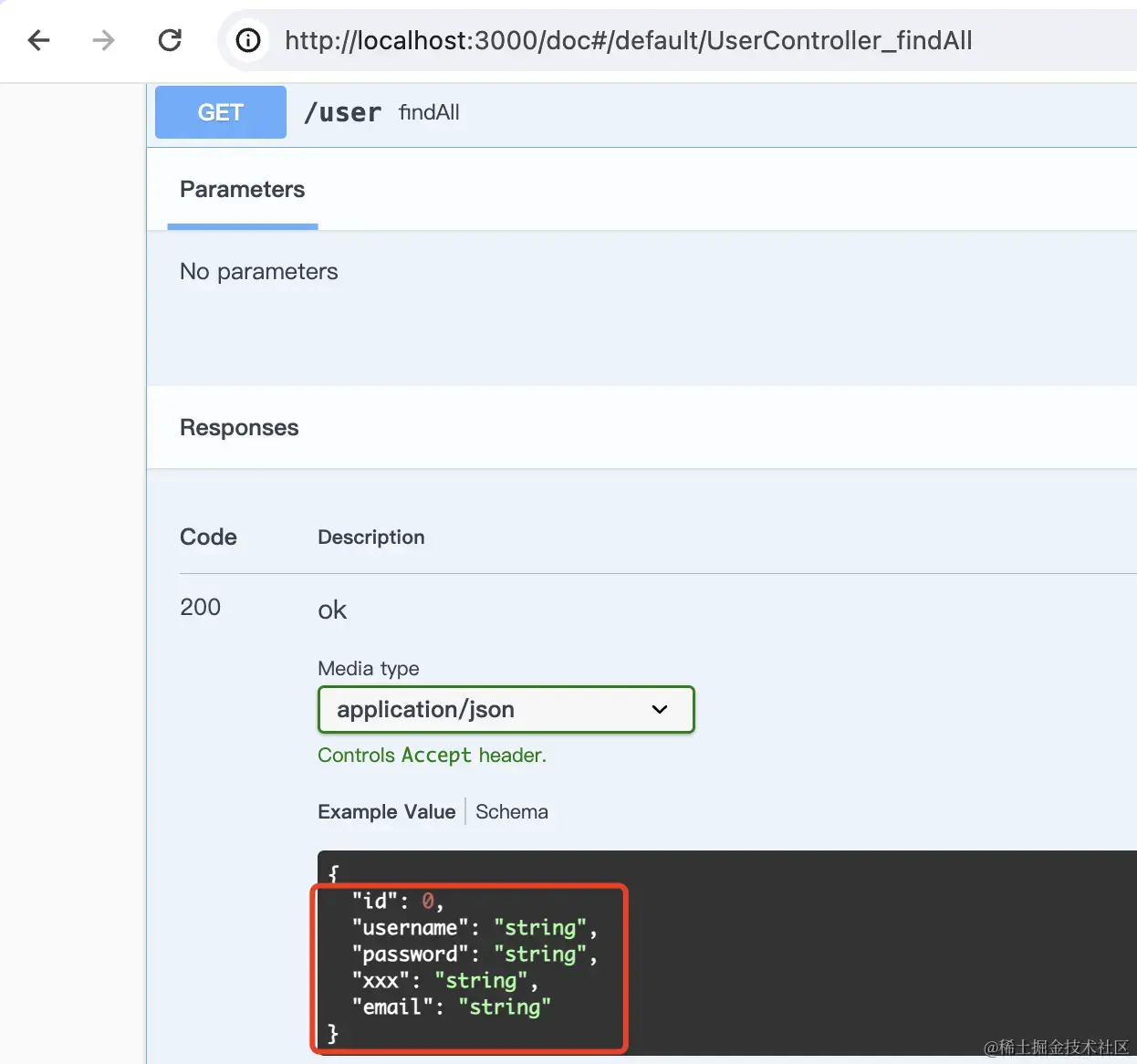The height and width of the screenshot is (1064, 1137).
Task: Click the 200 response code
Action: (x=200, y=607)
